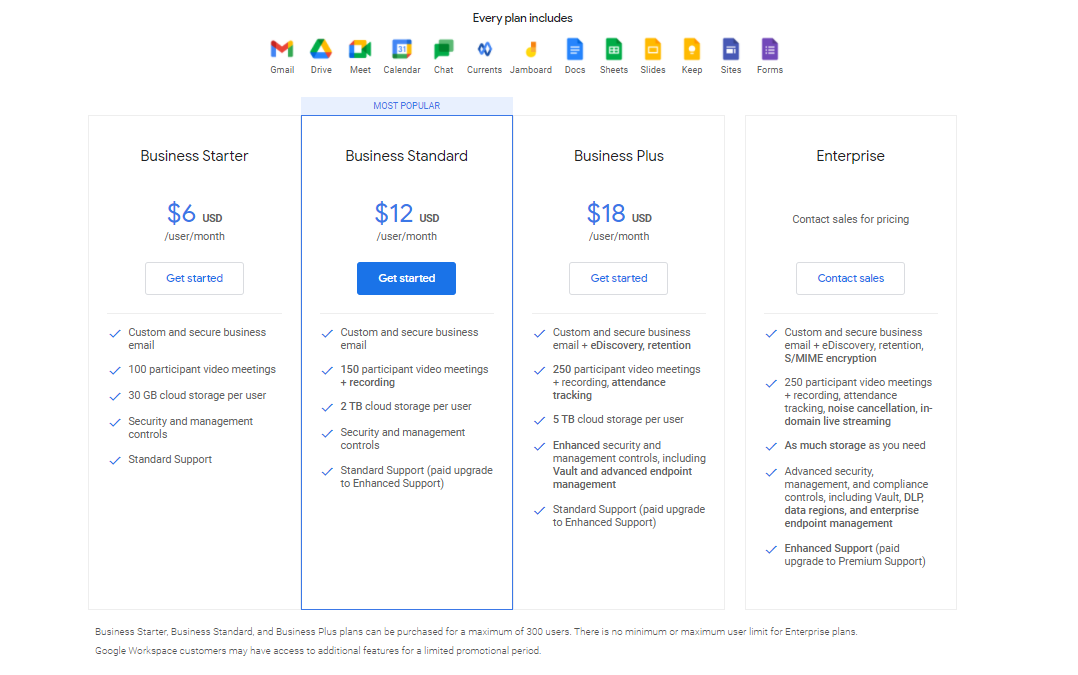Click Enterprise 'Advanced security, management, and compliance'
The image size is (1078, 675).
click(856, 498)
